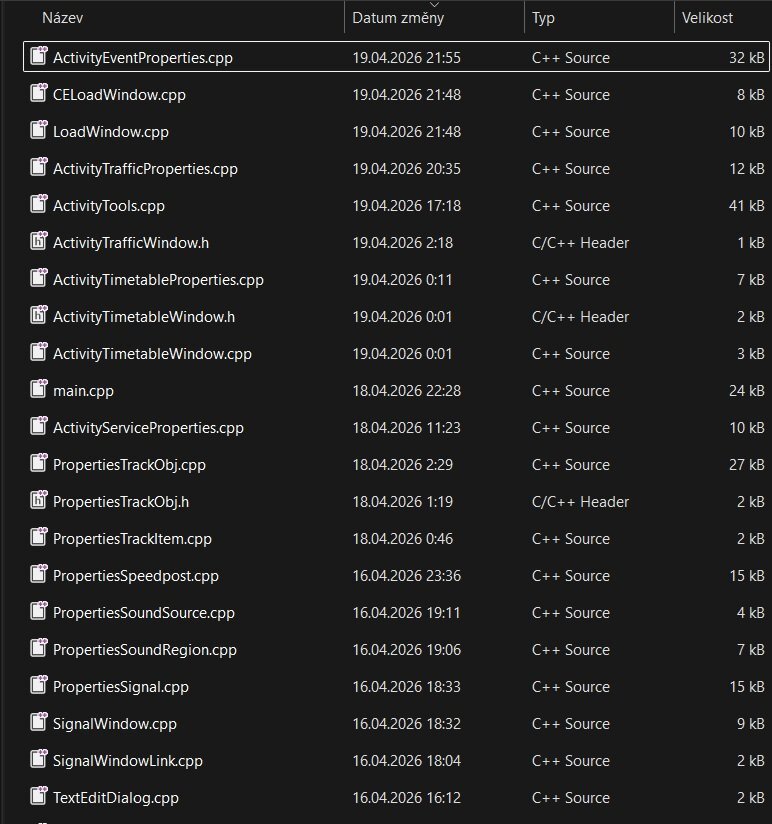Image resolution: width=772 pixels, height=824 pixels.
Task: Click the TextEditDialog.cpp file icon
Action: point(38,797)
